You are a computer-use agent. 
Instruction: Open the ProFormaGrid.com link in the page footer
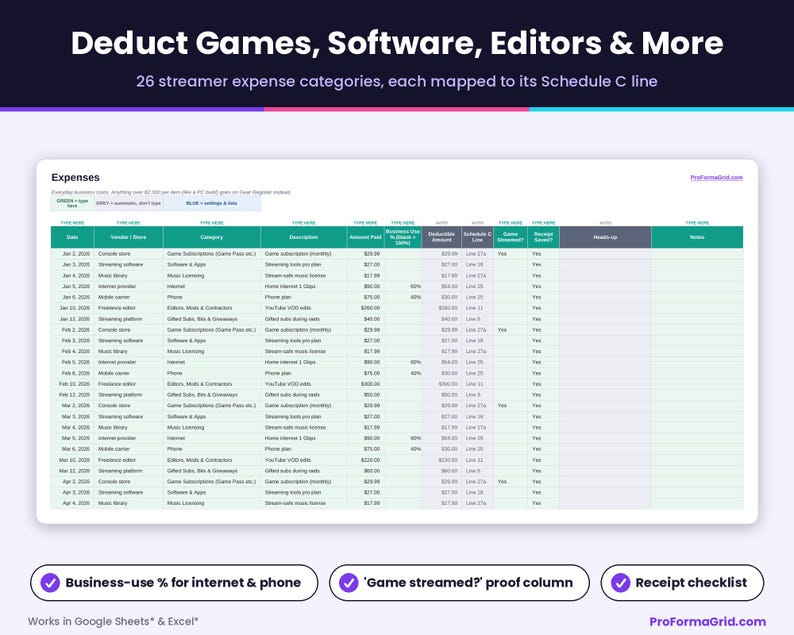[707, 621]
